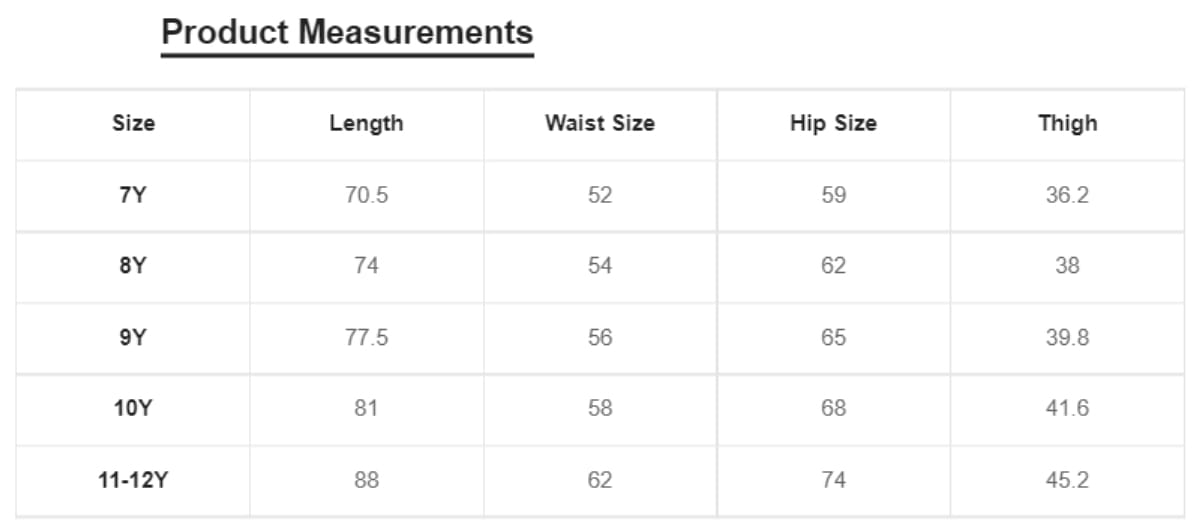Click the 9Y size row label

[133, 338]
